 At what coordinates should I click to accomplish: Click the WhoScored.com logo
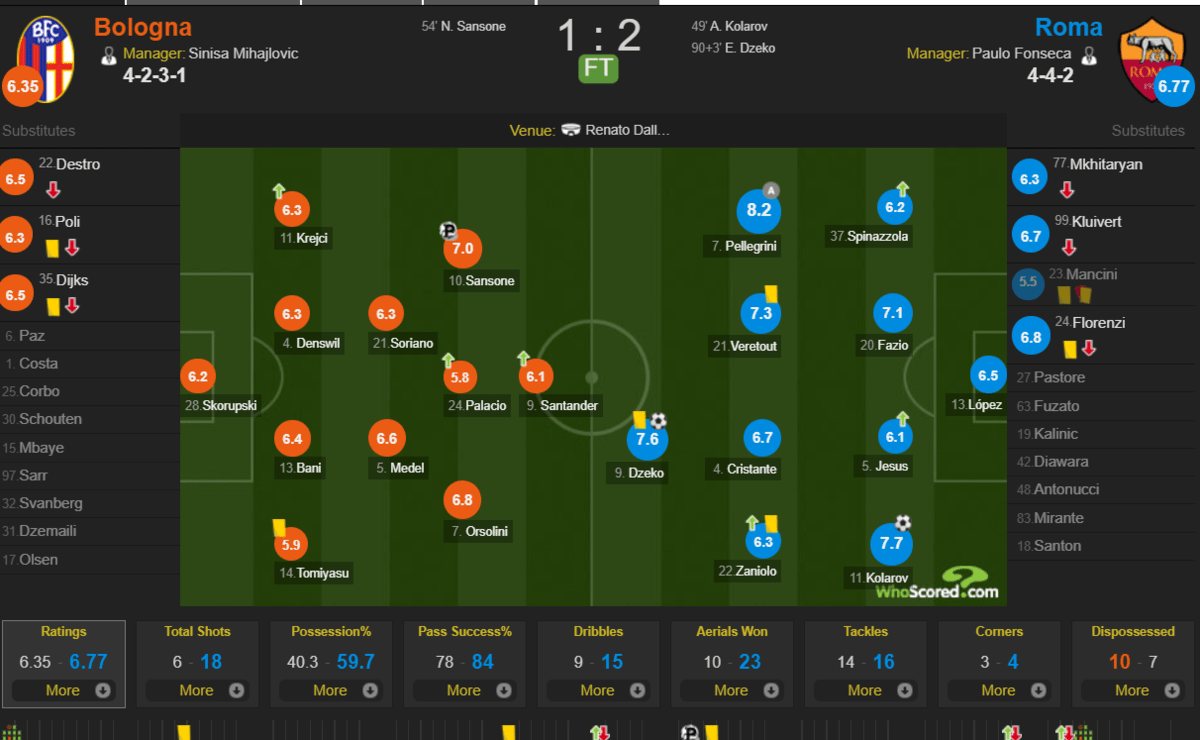[937, 583]
